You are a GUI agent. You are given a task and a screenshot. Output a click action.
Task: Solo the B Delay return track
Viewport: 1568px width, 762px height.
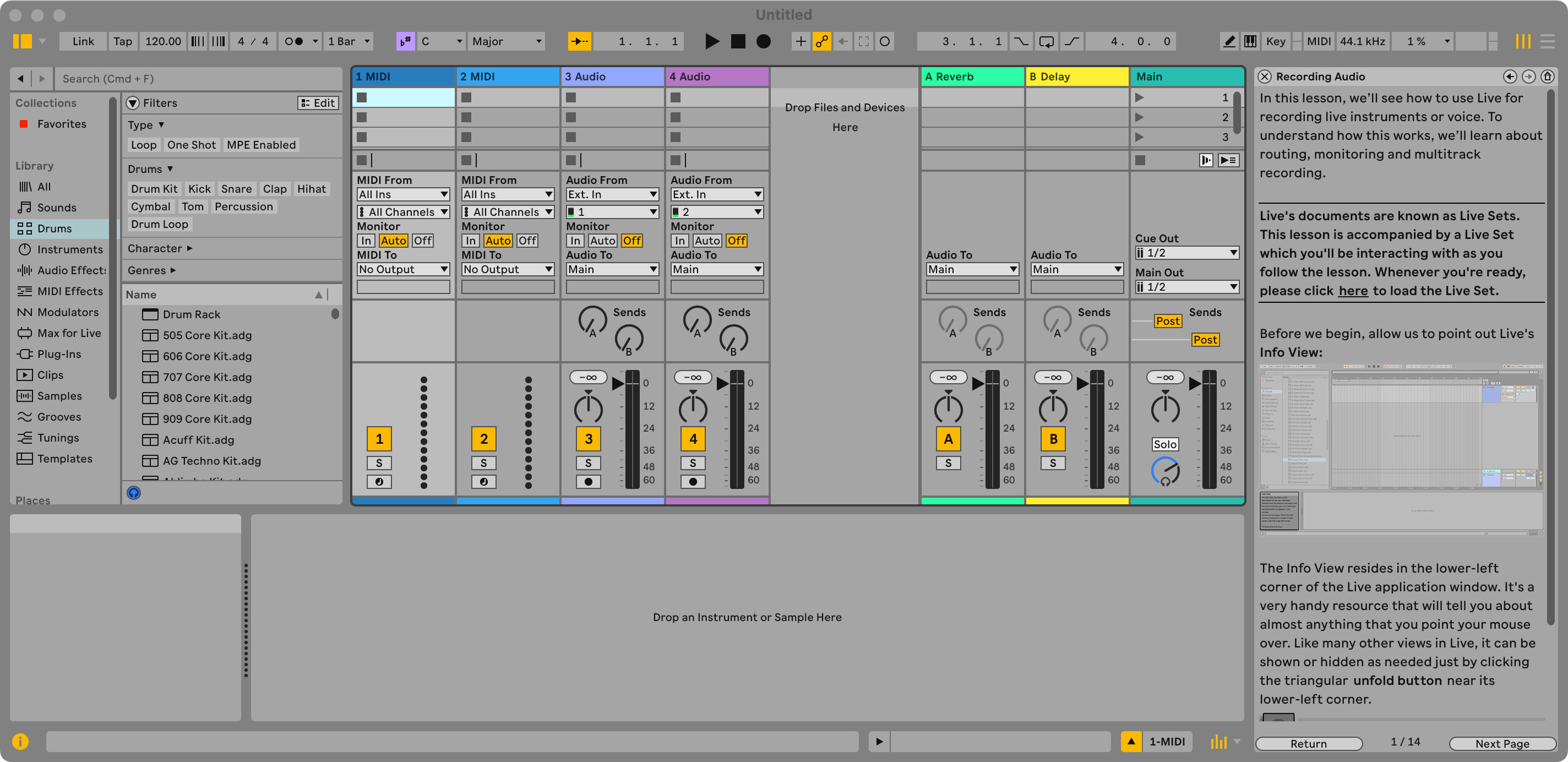pos(1053,463)
